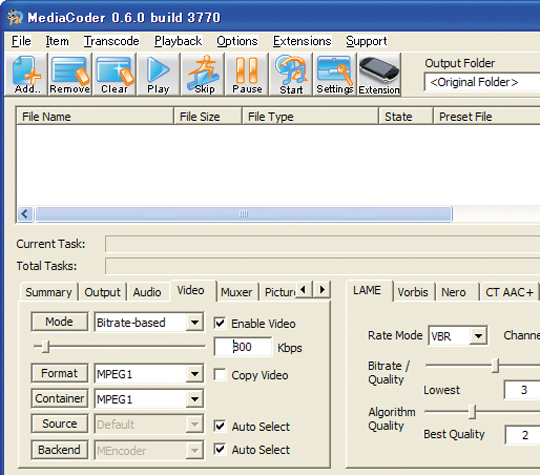Click the Clear list toolbar icon

[114, 74]
